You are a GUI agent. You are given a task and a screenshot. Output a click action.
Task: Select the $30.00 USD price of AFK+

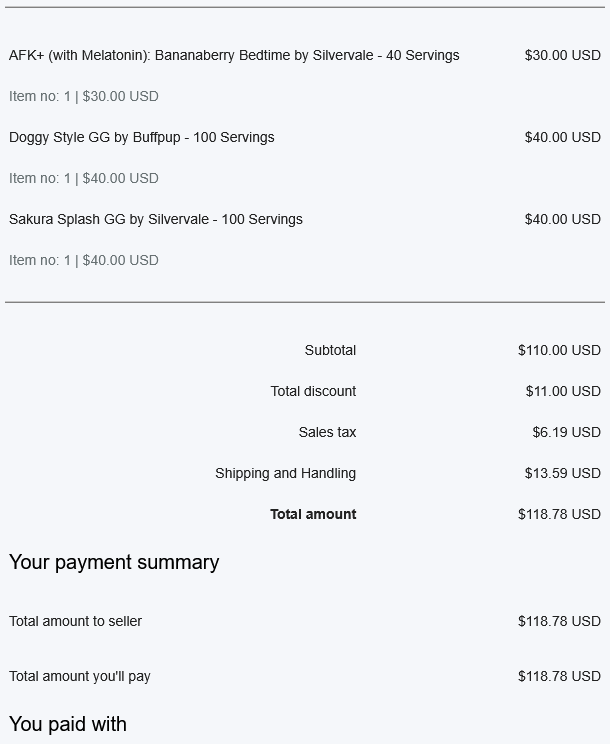pyautogui.click(x=562, y=55)
